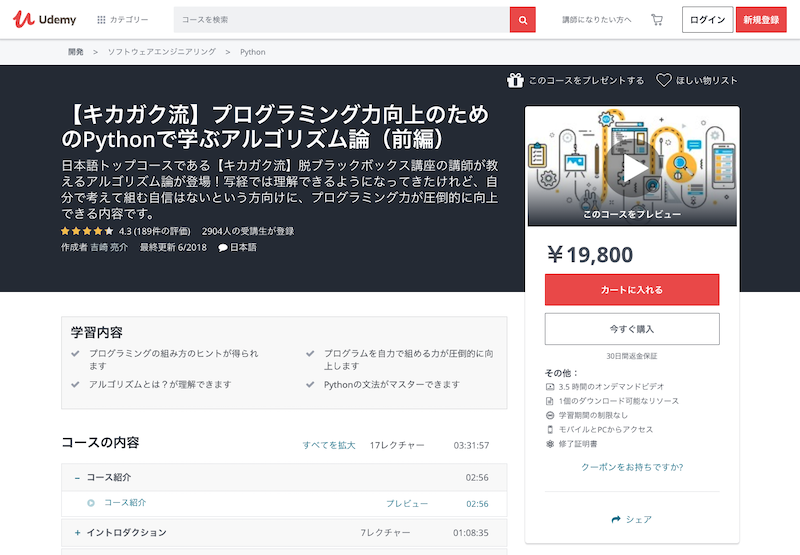Open クーポンをお持ちですか? link

[x=632, y=467]
